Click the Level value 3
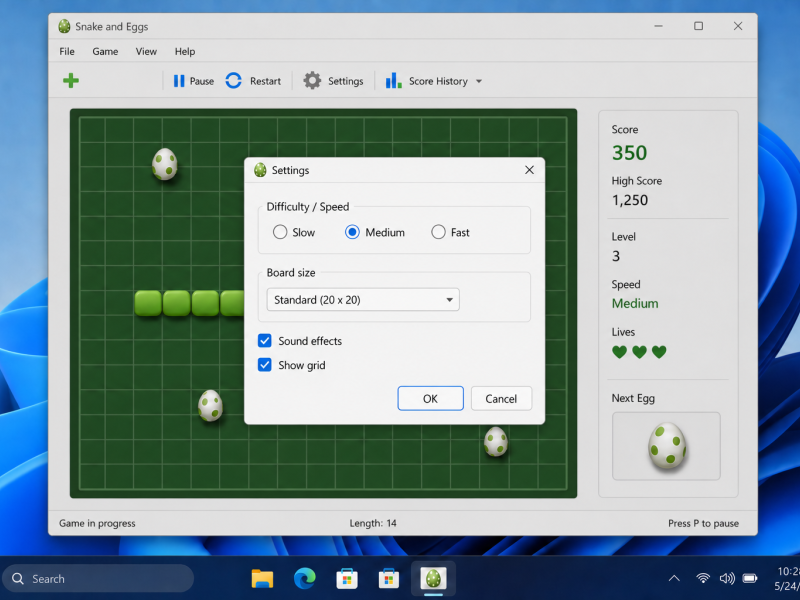The image size is (800, 600). click(x=616, y=256)
